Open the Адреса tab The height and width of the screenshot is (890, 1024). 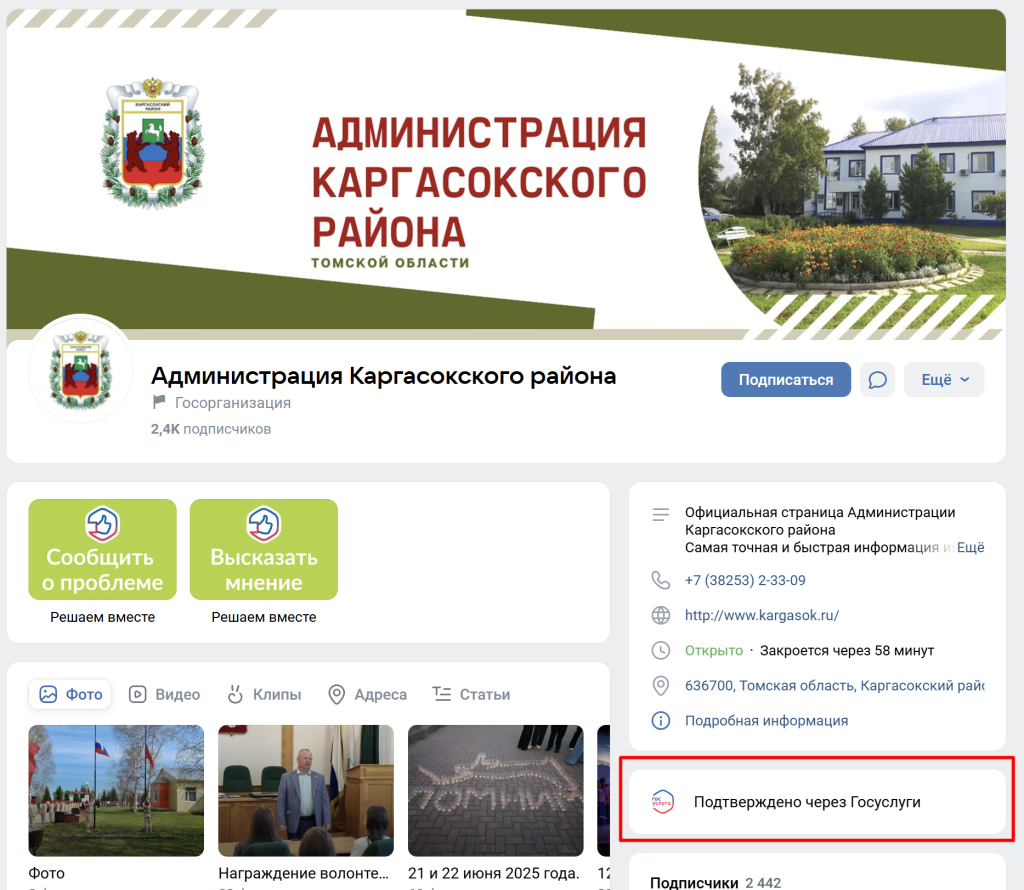367,694
